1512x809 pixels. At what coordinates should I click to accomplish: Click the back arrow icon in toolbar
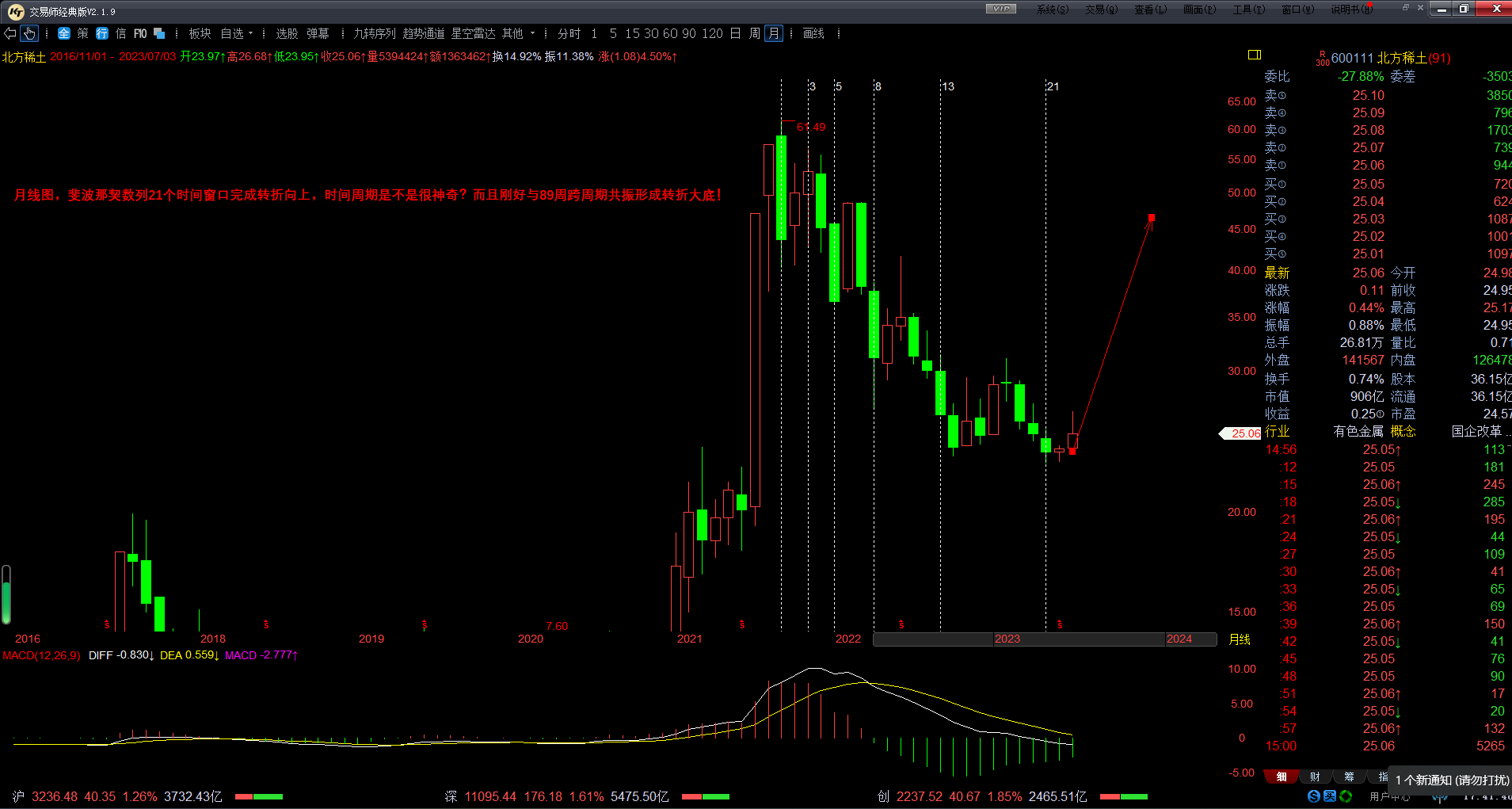(10, 33)
